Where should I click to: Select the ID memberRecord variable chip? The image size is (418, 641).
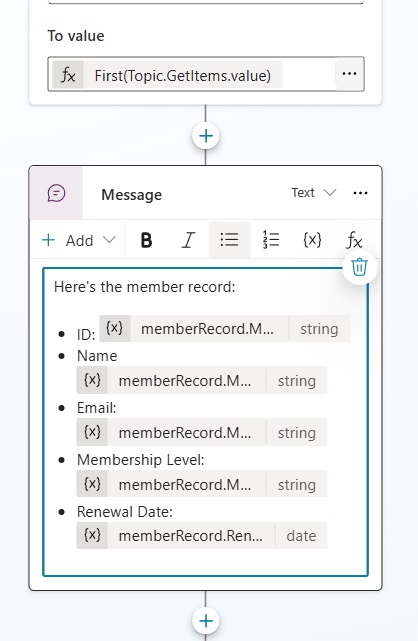click(225, 329)
